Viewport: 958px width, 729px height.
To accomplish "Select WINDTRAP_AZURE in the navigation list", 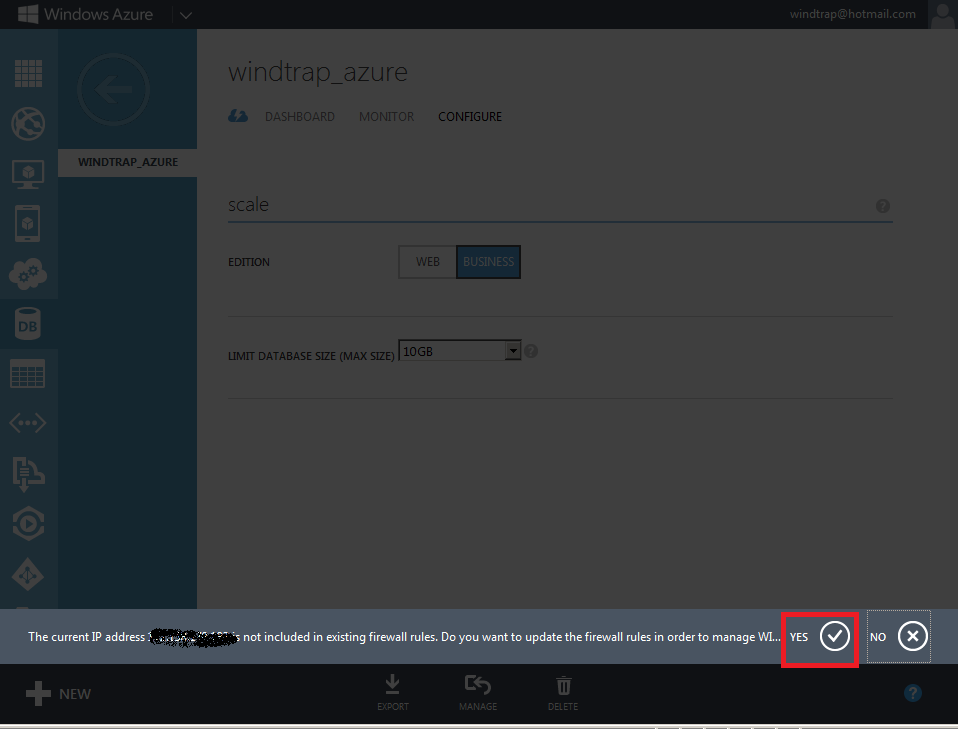I will click(x=128, y=163).
